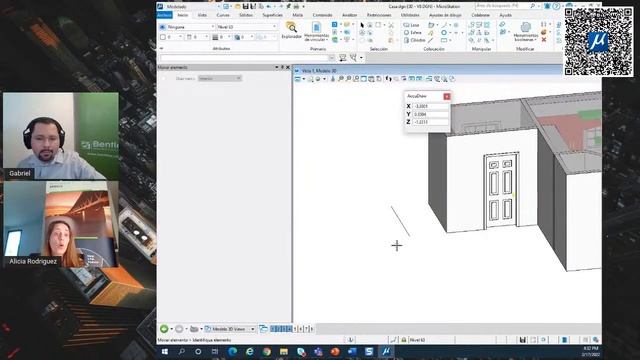Click the AccuDraw Y value field

430,114
